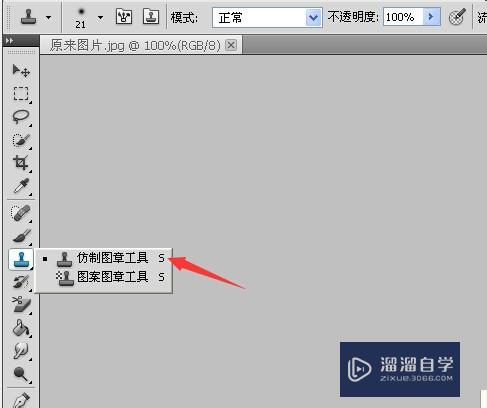This screenshot has width=487, height=408.
Task: Expand the tool preset picker arrow
Action: click(x=49, y=17)
